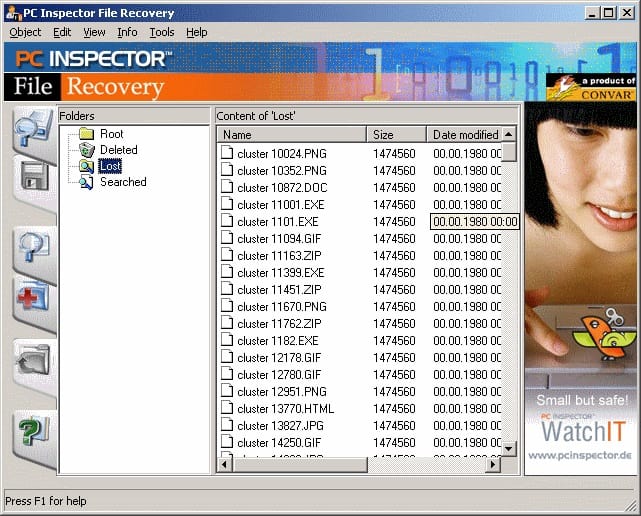
Task: Click file icon of cluster 10352.PNG
Action: (227, 170)
